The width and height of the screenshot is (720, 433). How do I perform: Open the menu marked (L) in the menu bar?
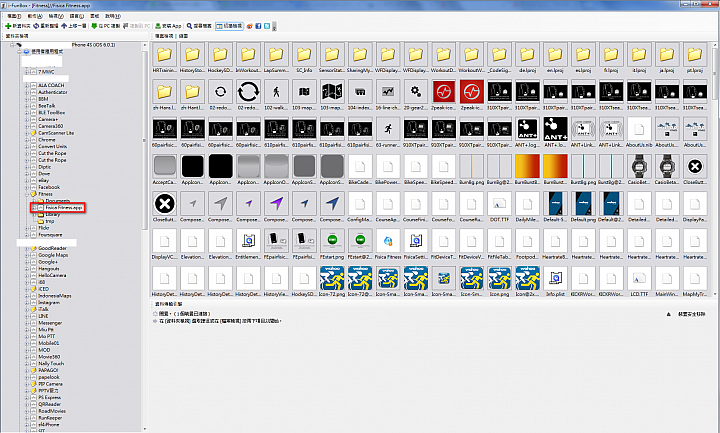77,16
